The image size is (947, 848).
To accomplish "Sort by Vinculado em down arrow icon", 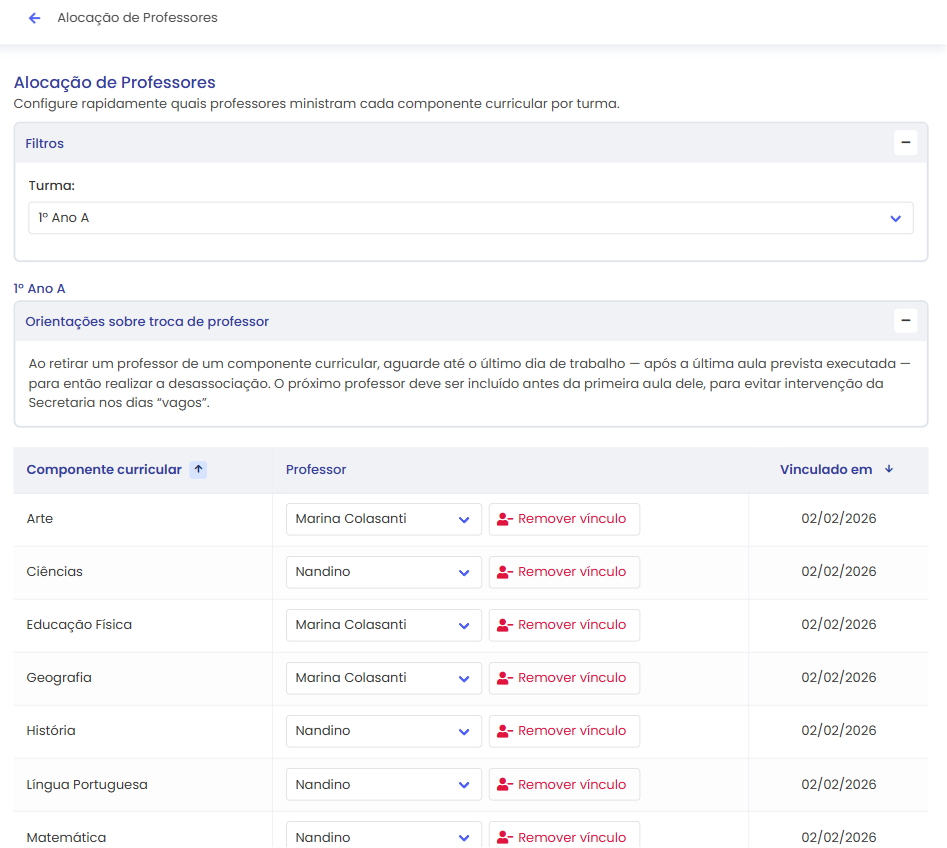I will point(889,469).
